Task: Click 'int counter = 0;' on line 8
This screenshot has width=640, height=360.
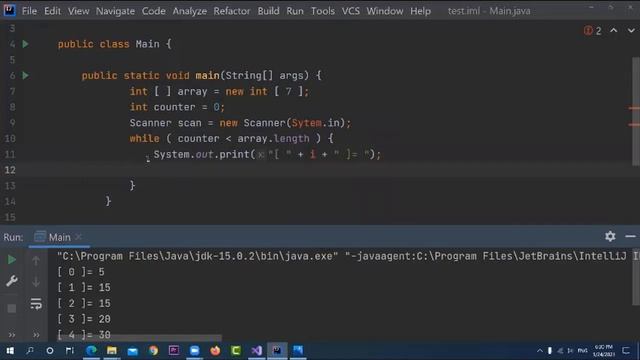Action: click(x=177, y=107)
